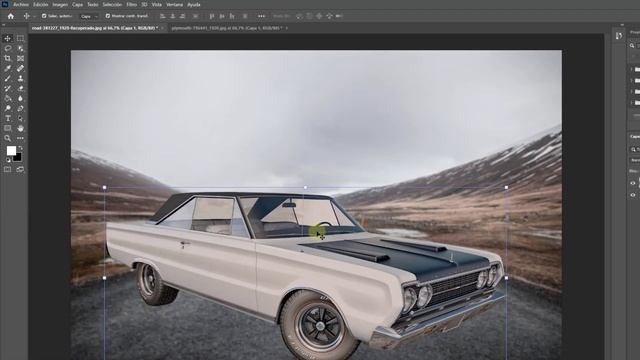Viewport: 640px width, 360px height.
Task: Select the Path Selection tool
Action: tap(20, 118)
